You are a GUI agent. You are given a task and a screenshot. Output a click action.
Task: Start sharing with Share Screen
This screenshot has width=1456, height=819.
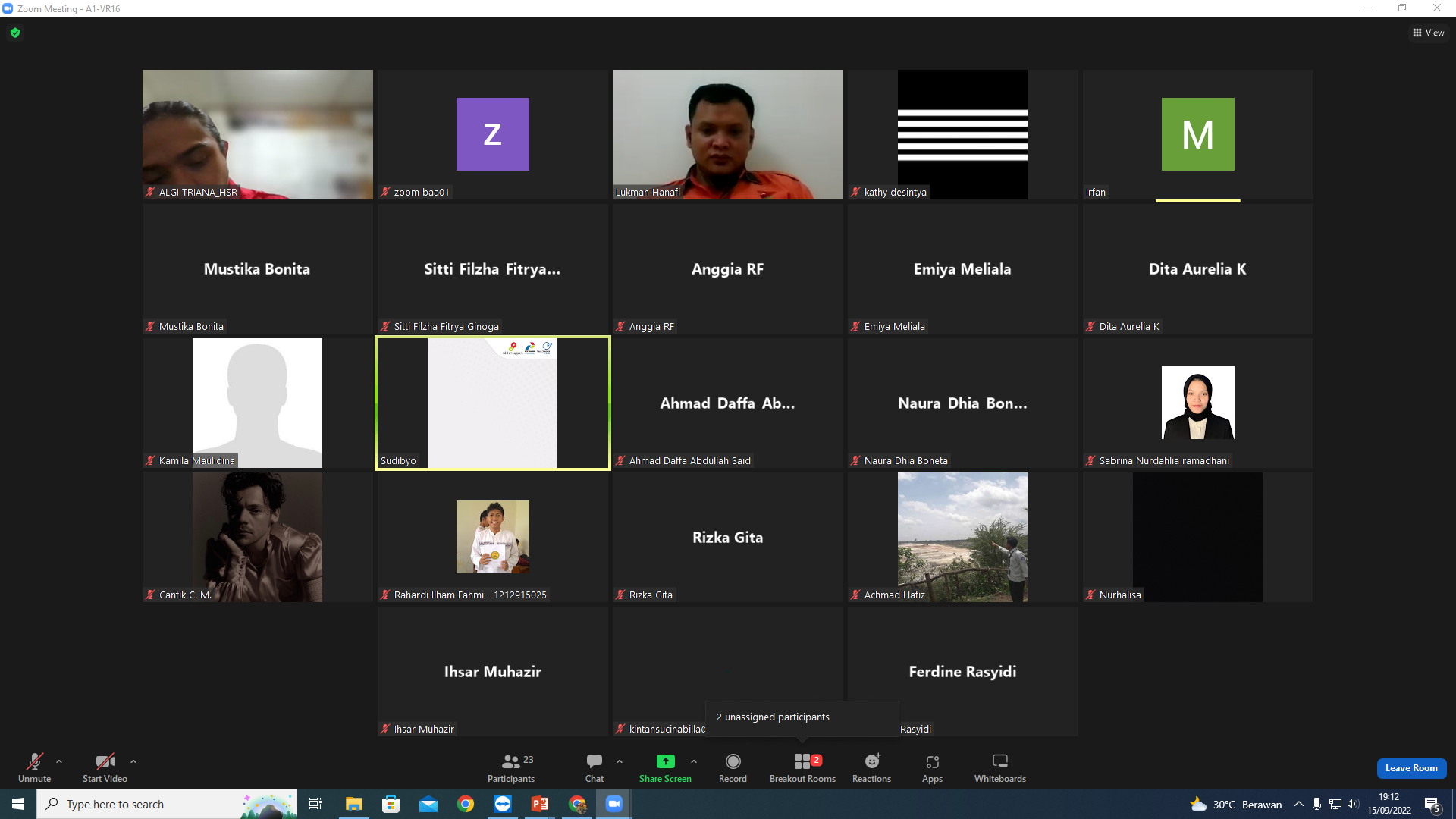click(x=665, y=767)
